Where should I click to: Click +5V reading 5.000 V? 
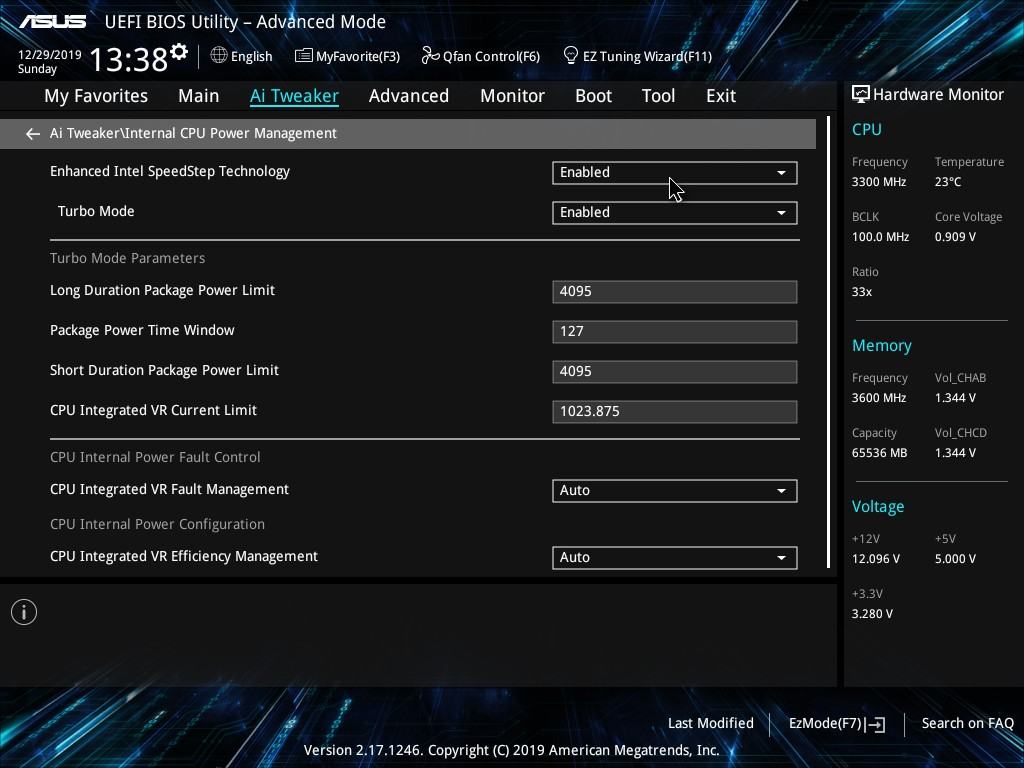pyautogui.click(x=955, y=559)
